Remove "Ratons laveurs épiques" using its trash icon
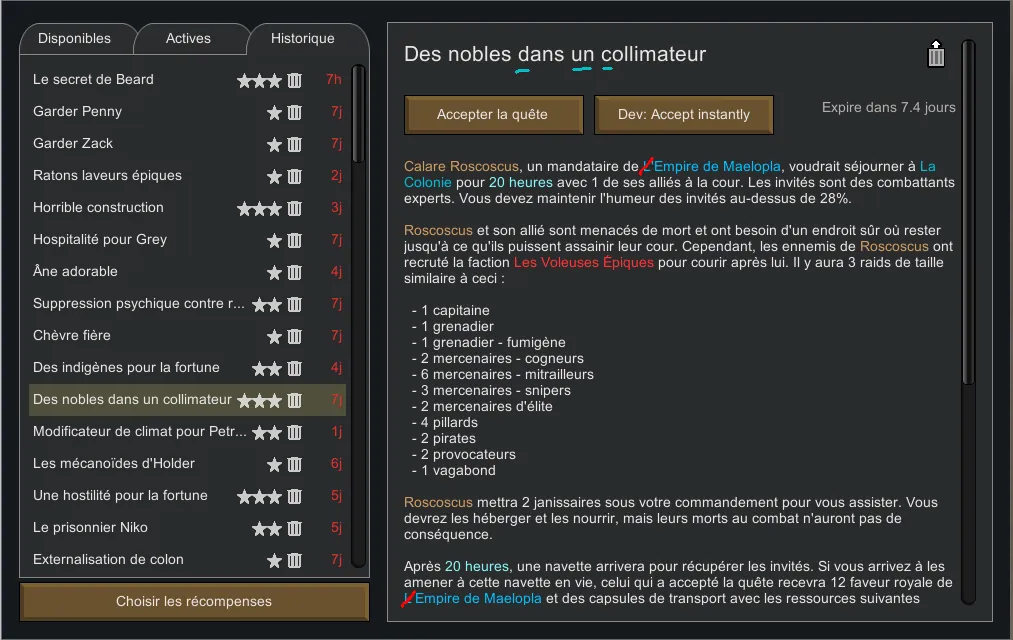 (295, 176)
